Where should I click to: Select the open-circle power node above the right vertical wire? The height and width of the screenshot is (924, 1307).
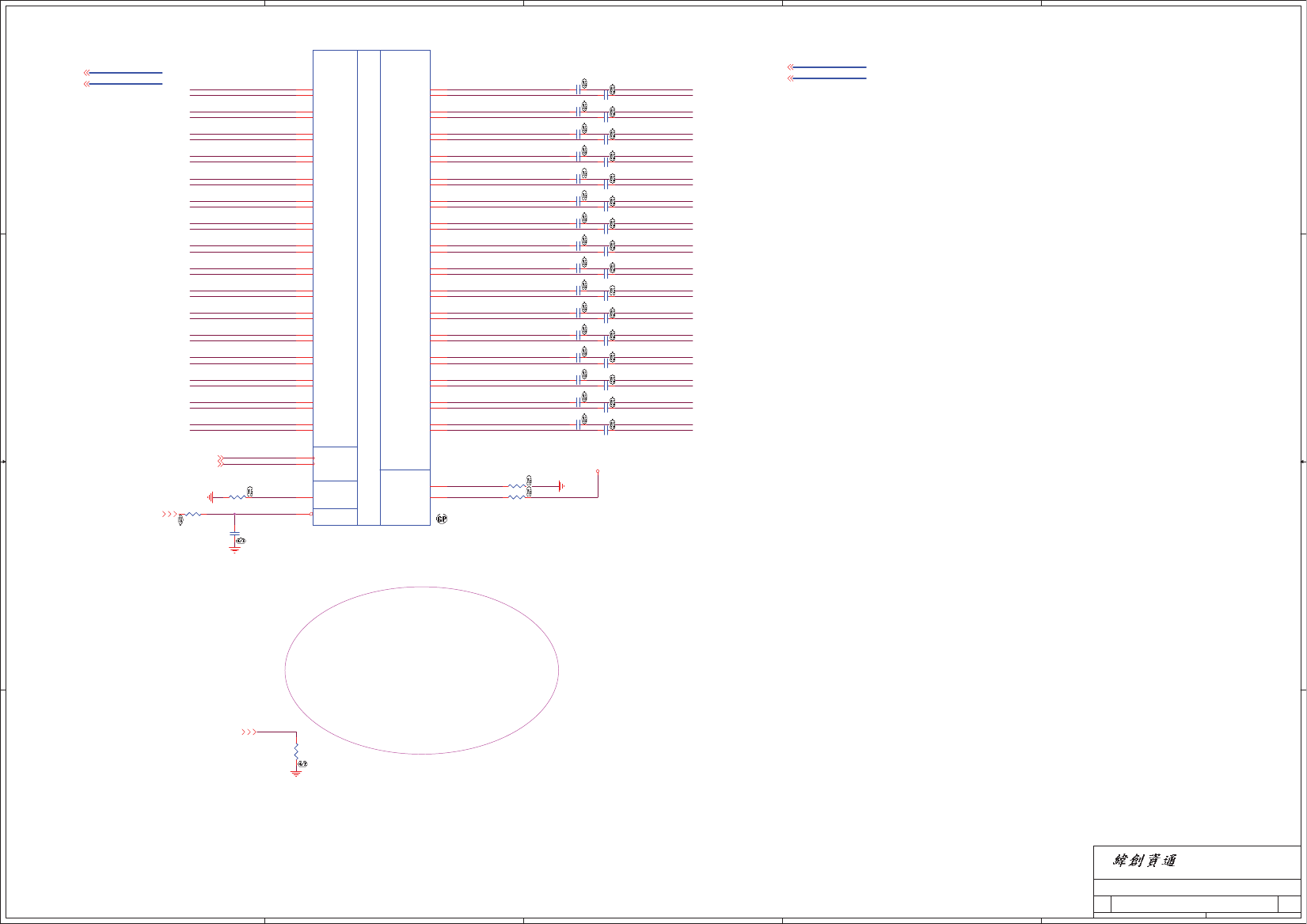[598, 471]
